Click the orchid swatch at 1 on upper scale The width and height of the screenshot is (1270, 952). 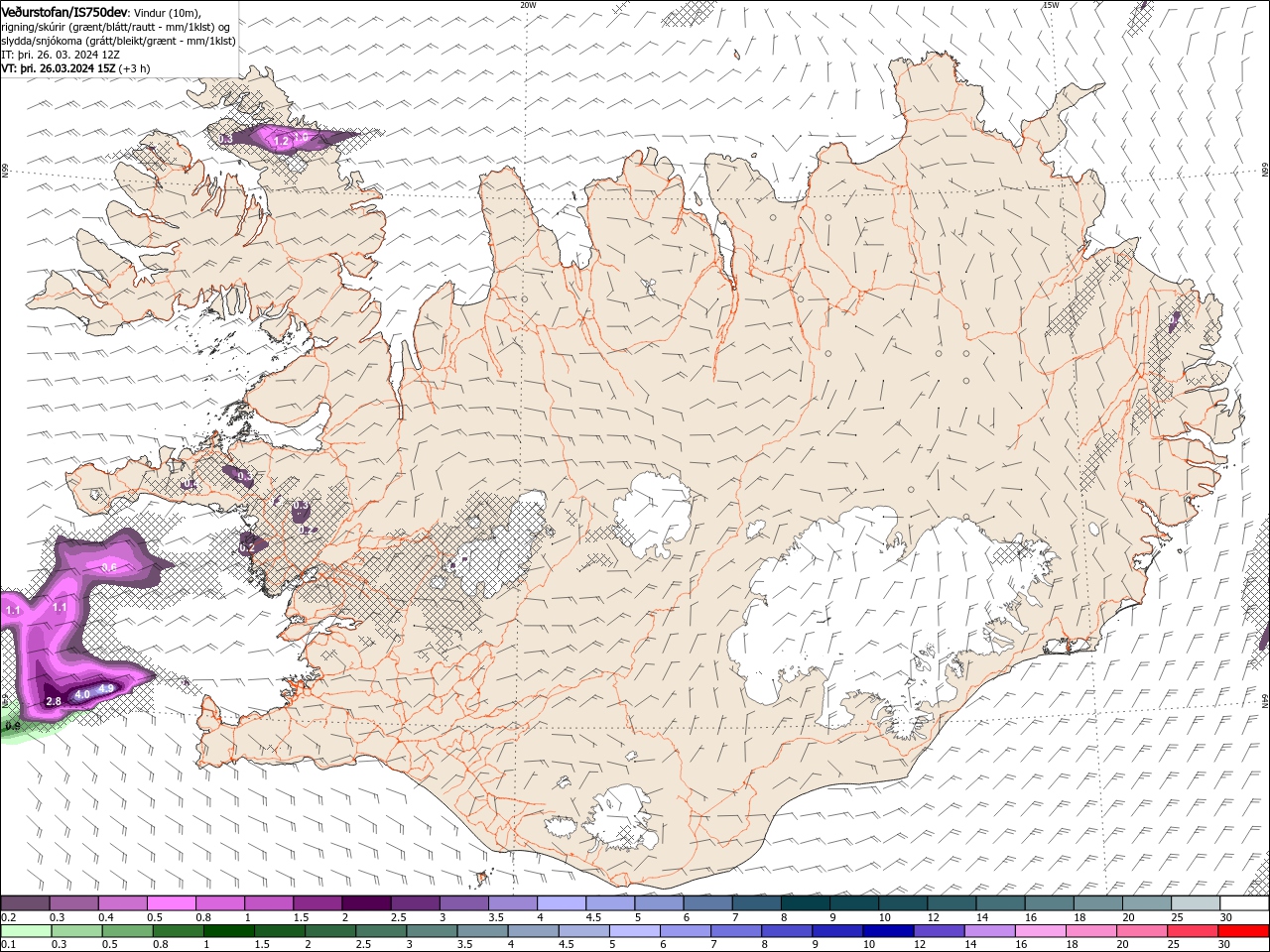point(269,903)
